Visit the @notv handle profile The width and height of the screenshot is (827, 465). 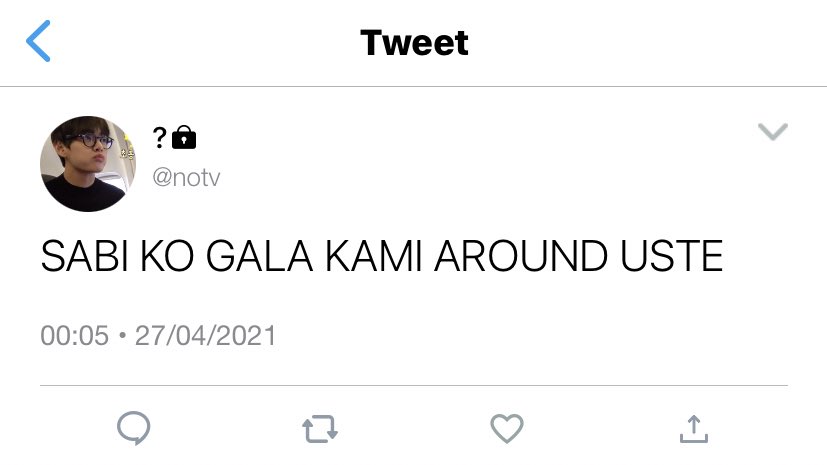tap(186, 178)
